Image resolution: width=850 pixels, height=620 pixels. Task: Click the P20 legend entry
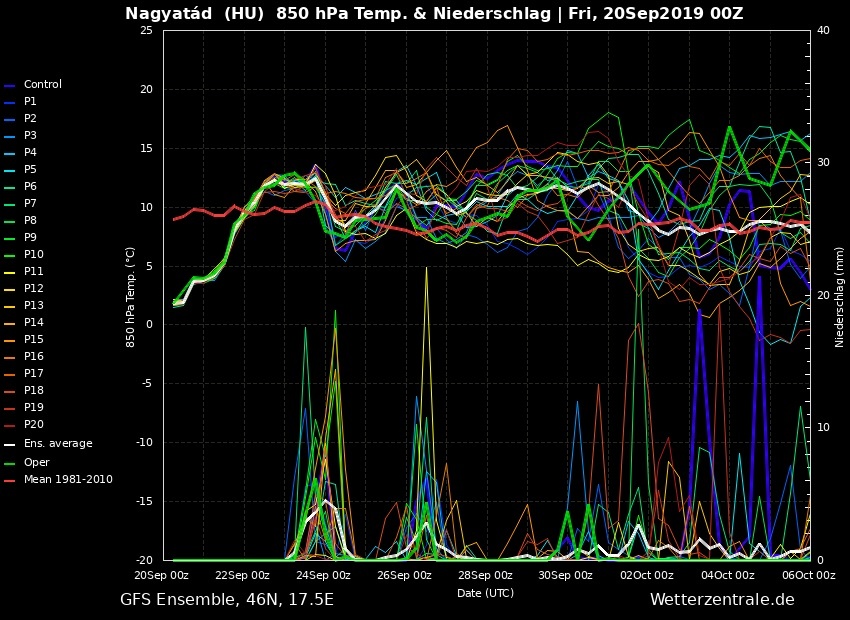[33, 425]
